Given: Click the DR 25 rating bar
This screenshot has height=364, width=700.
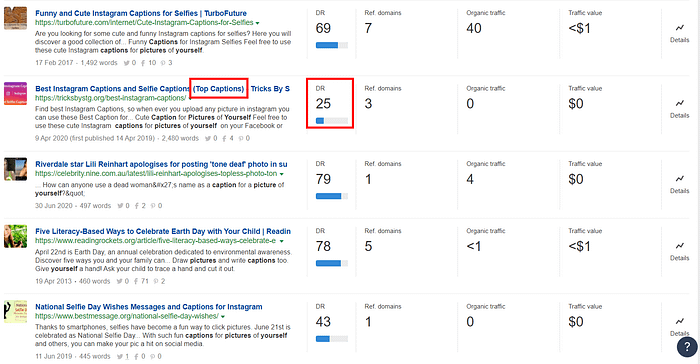Looking at the screenshot, I should (332, 121).
